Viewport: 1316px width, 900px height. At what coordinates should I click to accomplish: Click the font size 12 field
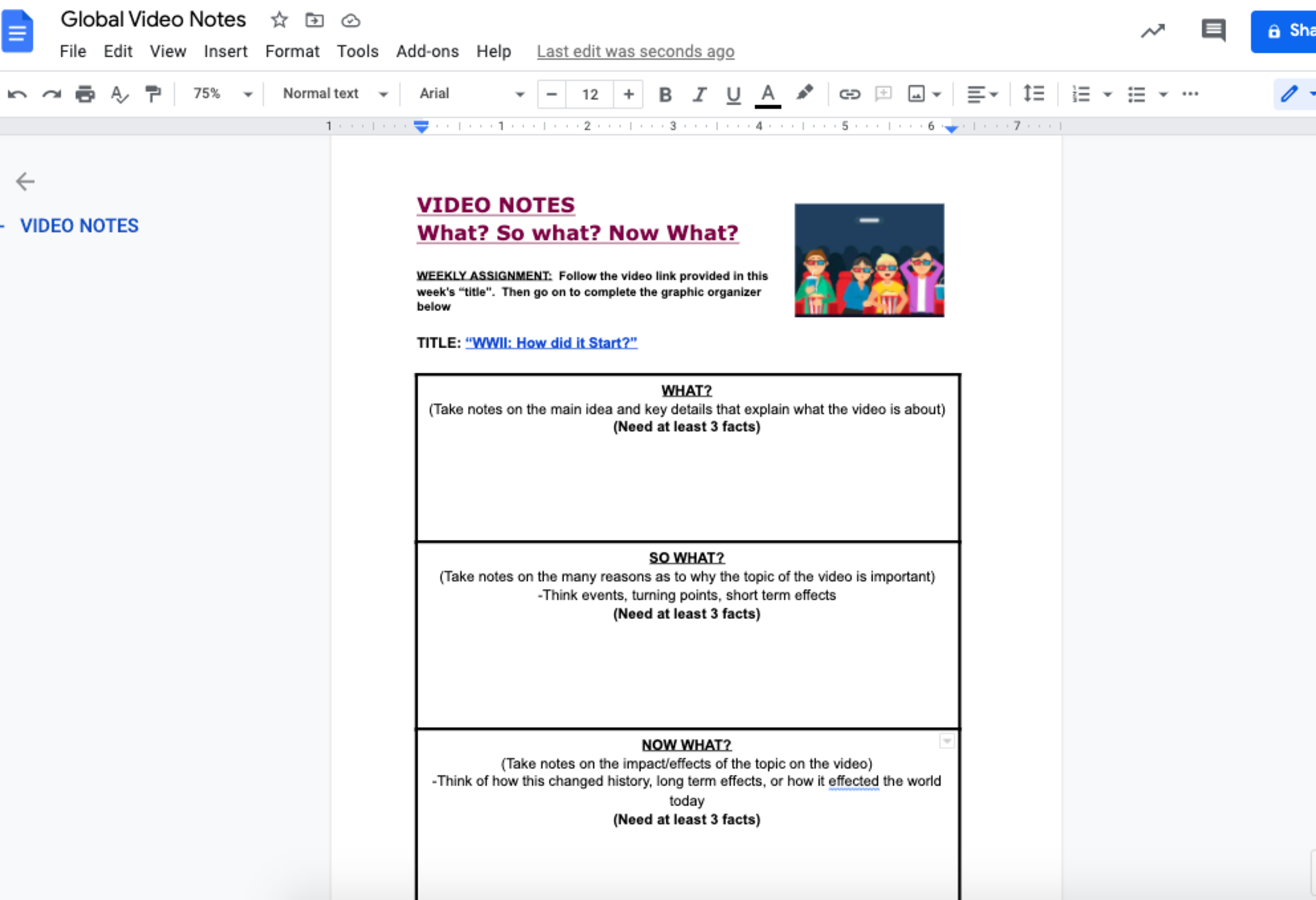click(x=590, y=94)
